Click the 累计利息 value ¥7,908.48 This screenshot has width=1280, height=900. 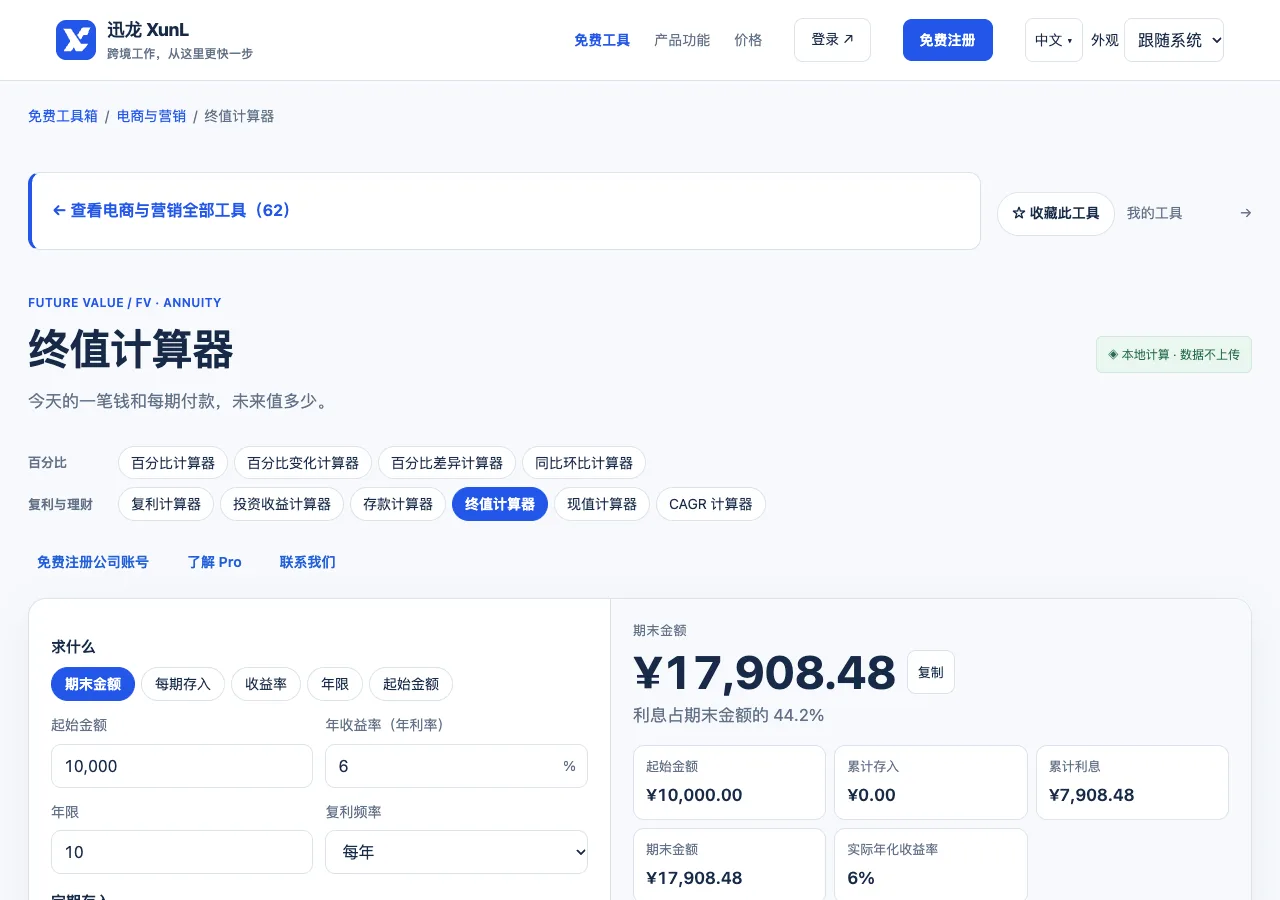coord(1092,795)
